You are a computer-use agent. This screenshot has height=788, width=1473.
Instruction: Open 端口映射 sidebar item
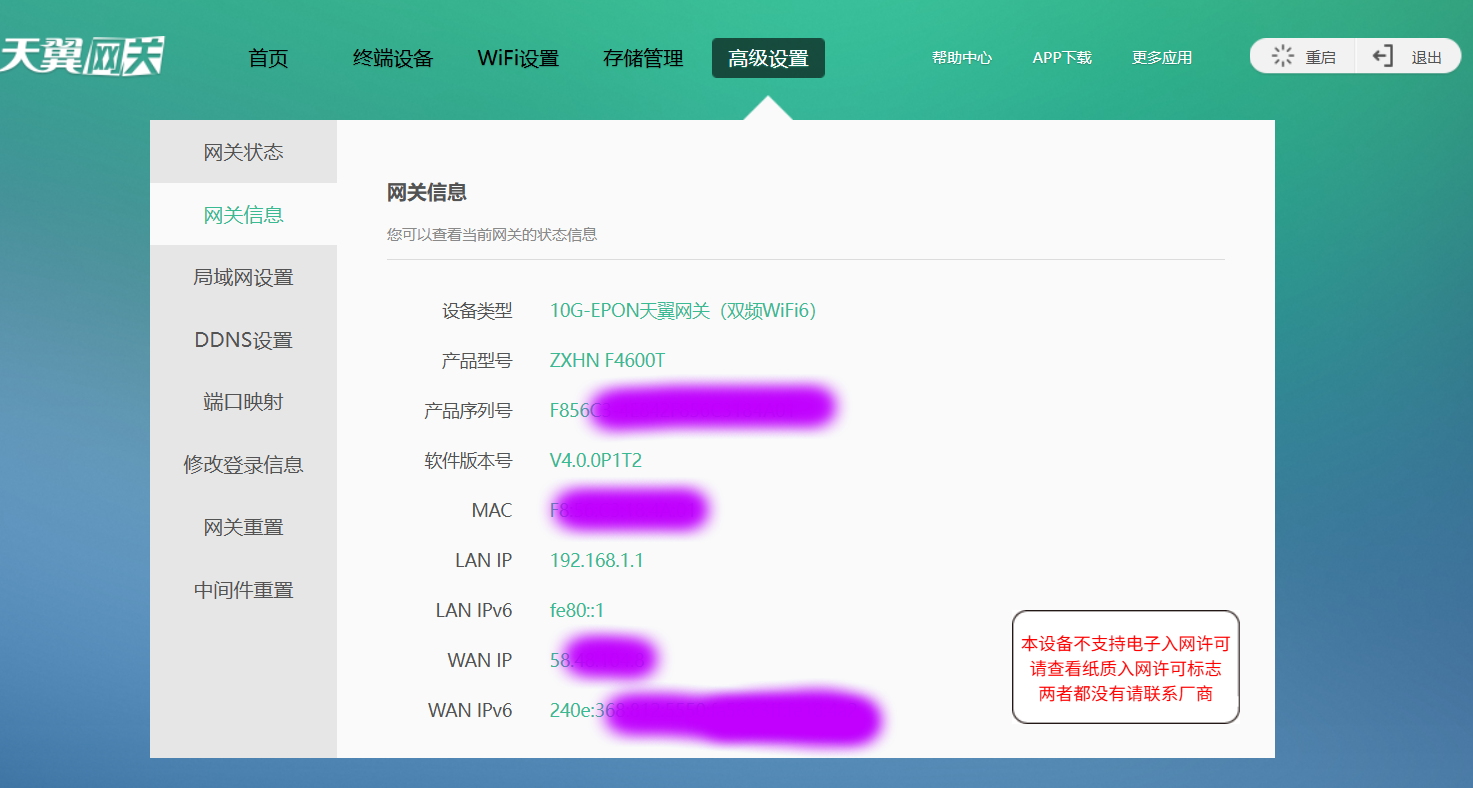243,402
